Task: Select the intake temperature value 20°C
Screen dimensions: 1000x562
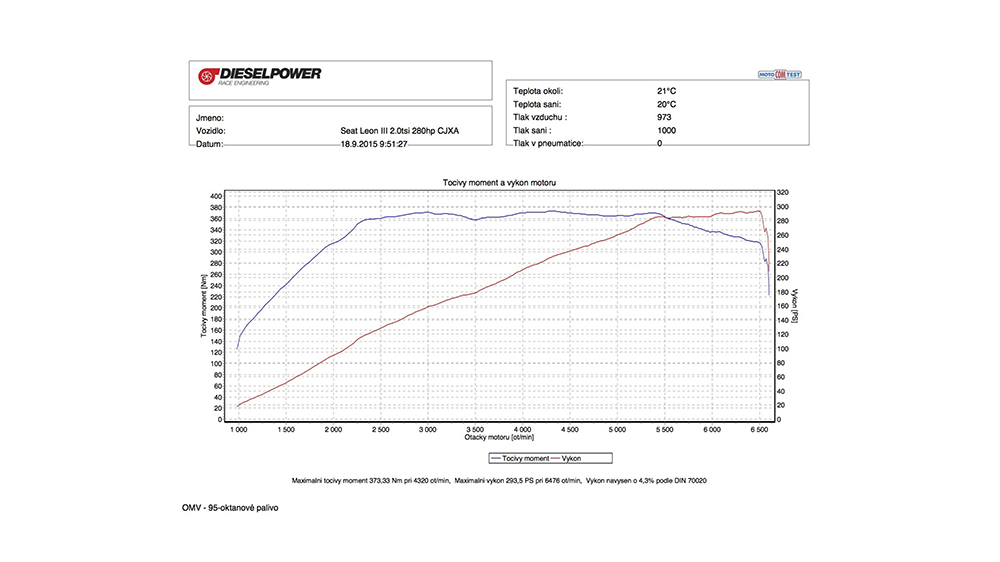Action: tap(666, 104)
